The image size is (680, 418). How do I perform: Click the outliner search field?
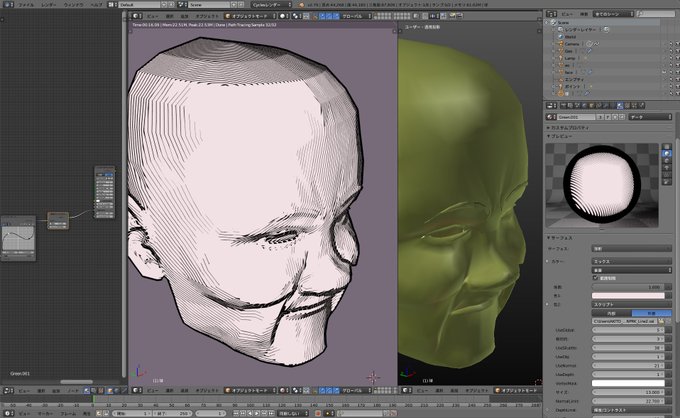point(656,14)
